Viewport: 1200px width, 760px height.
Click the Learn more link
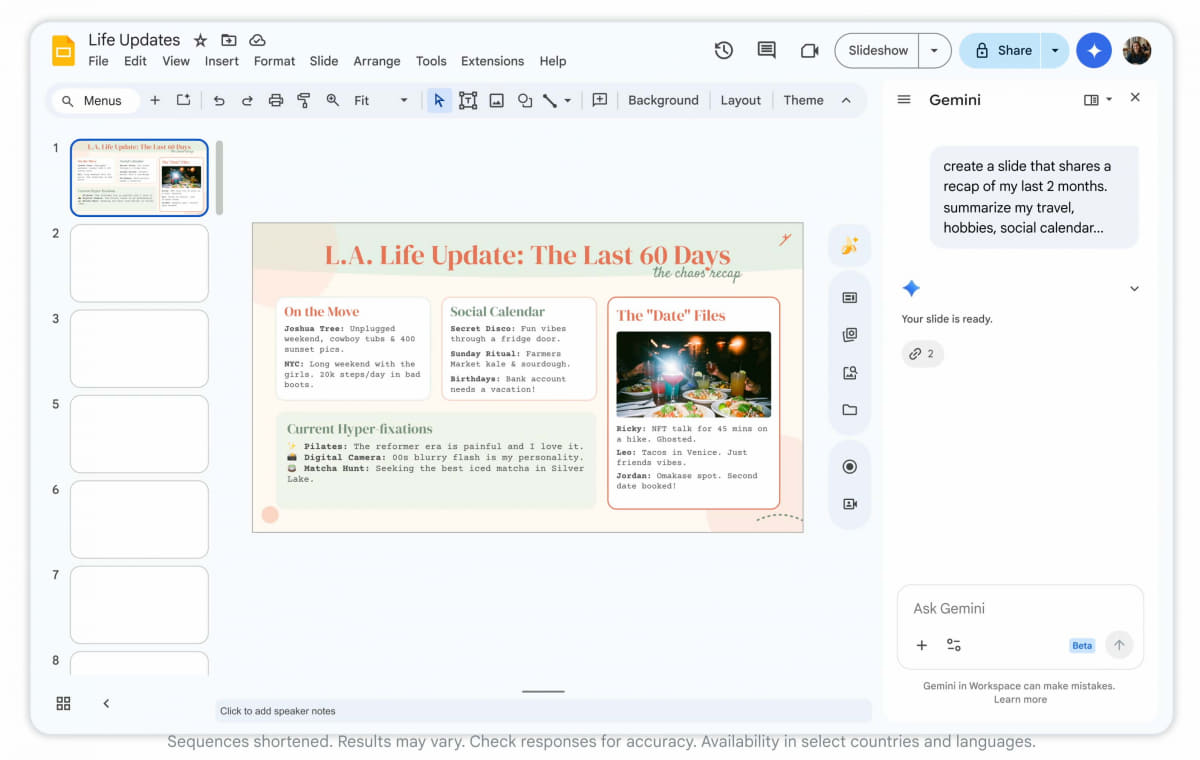click(x=1020, y=699)
